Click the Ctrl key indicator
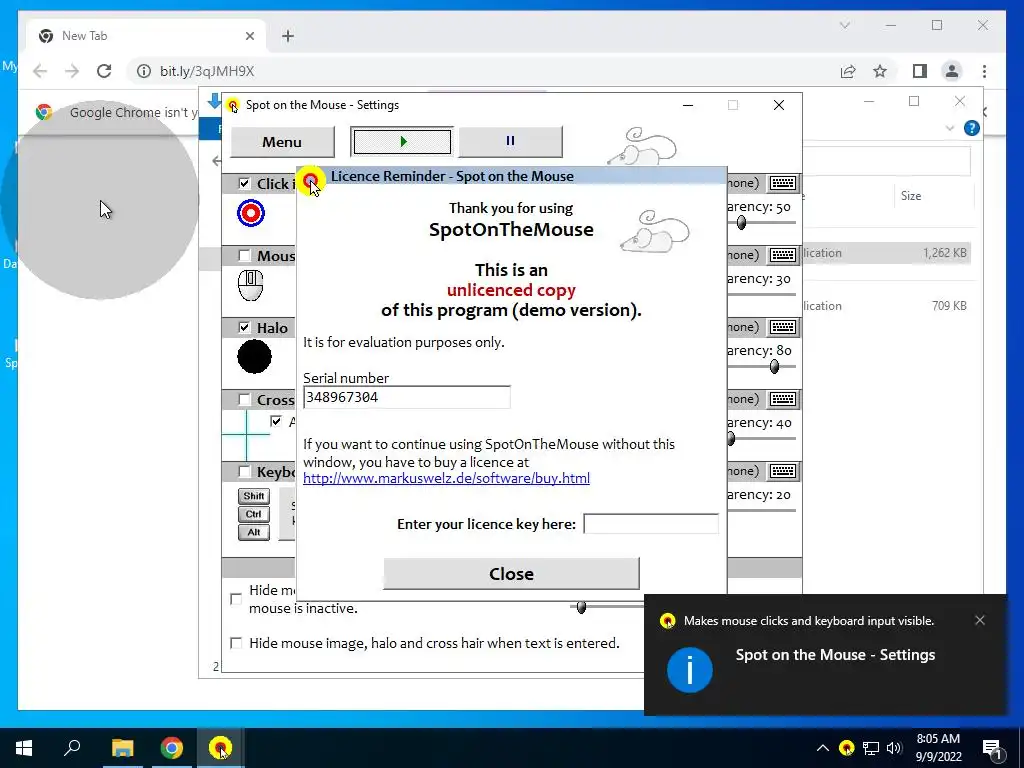Screen dimensions: 1024x768 tap(253, 514)
